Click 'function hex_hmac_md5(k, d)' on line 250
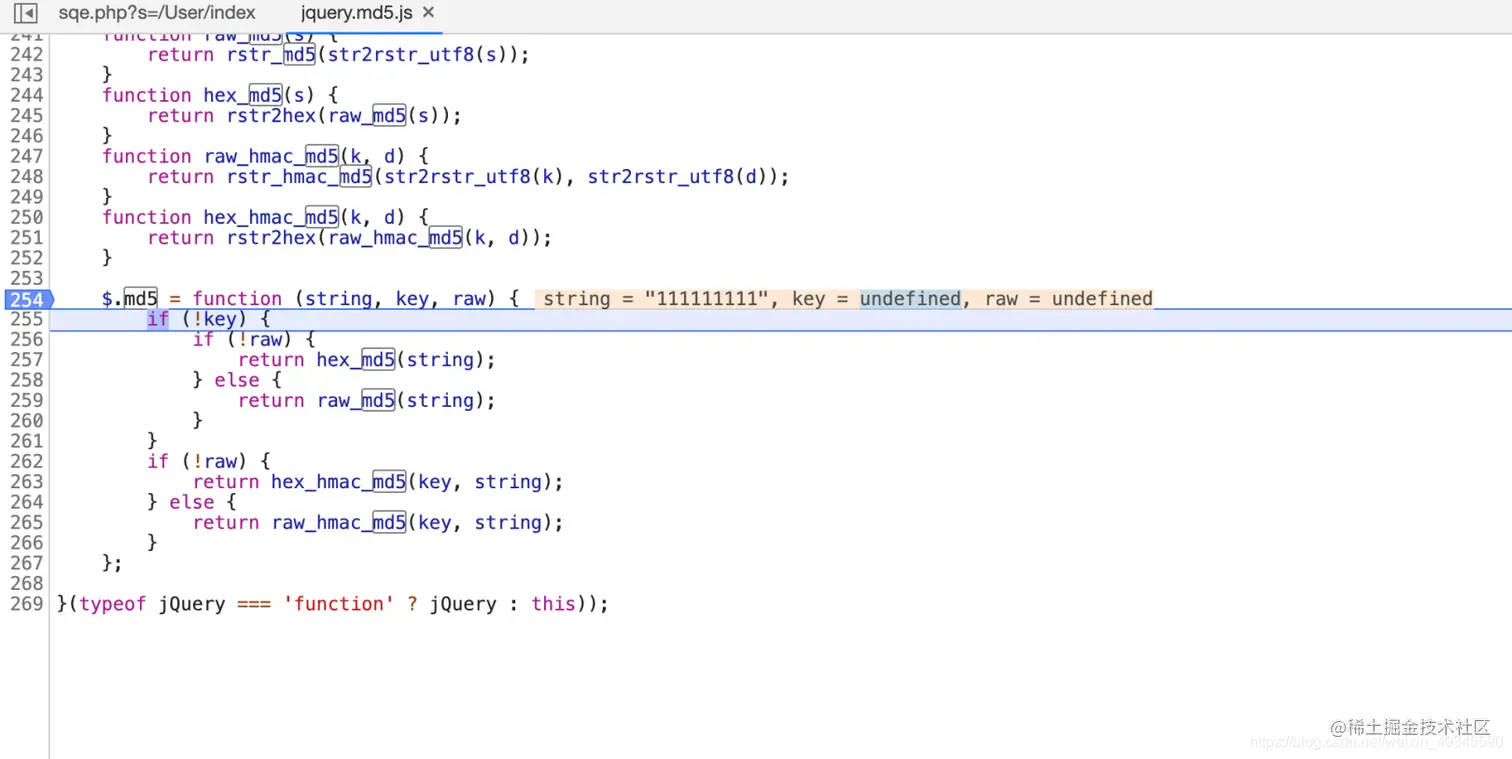This screenshot has height=759, width=1512. point(254,218)
